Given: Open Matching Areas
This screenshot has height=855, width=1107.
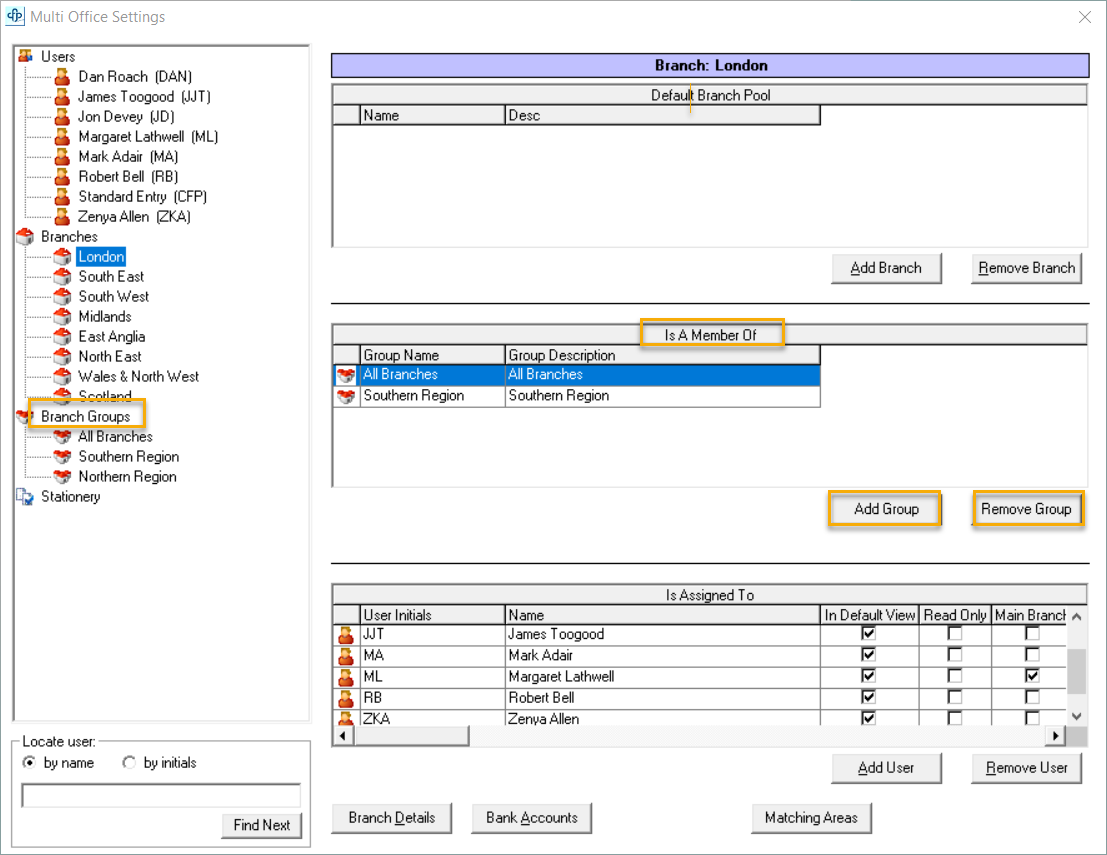Looking at the screenshot, I should 811,818.
